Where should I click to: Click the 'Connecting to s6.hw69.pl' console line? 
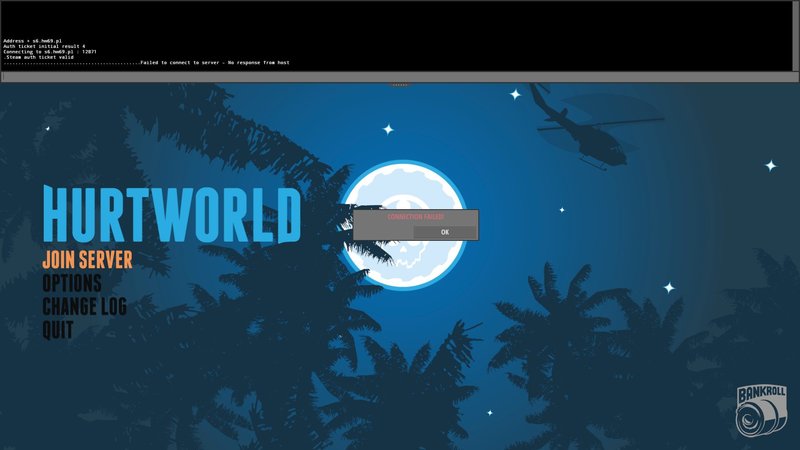49,52
